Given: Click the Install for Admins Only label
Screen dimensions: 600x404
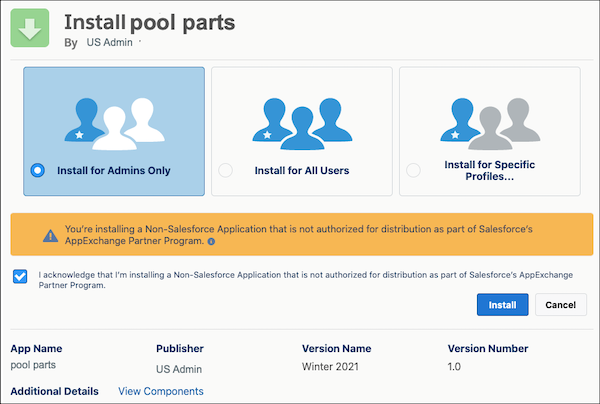Looking at the screenshot, I should coord(114,170).
